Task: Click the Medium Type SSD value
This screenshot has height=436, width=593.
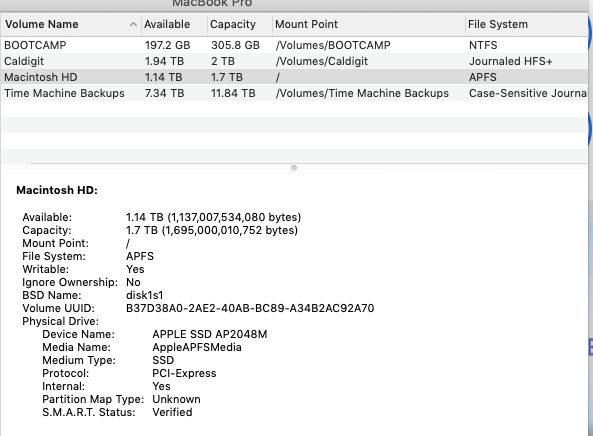Action: click(163, 360)
